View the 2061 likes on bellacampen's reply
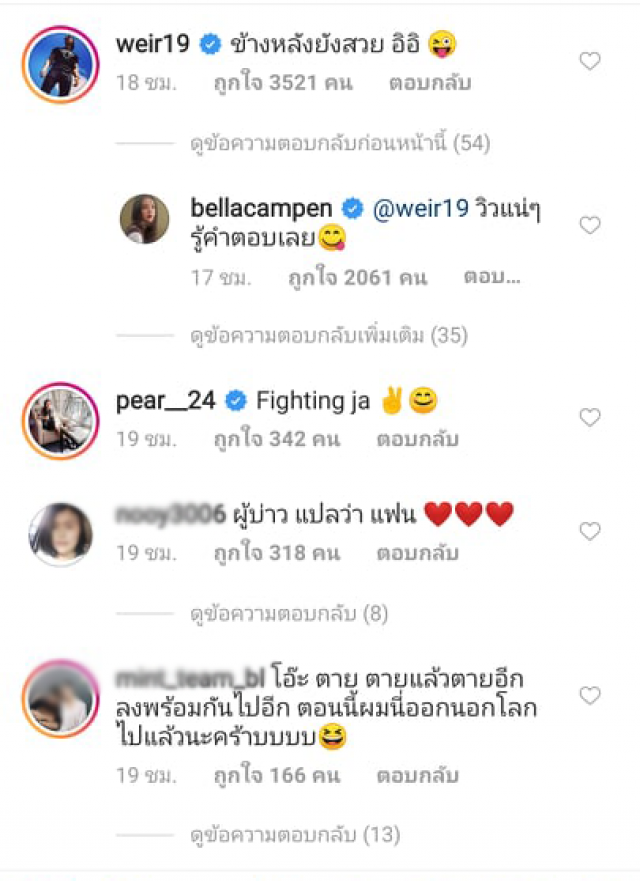 357,277
